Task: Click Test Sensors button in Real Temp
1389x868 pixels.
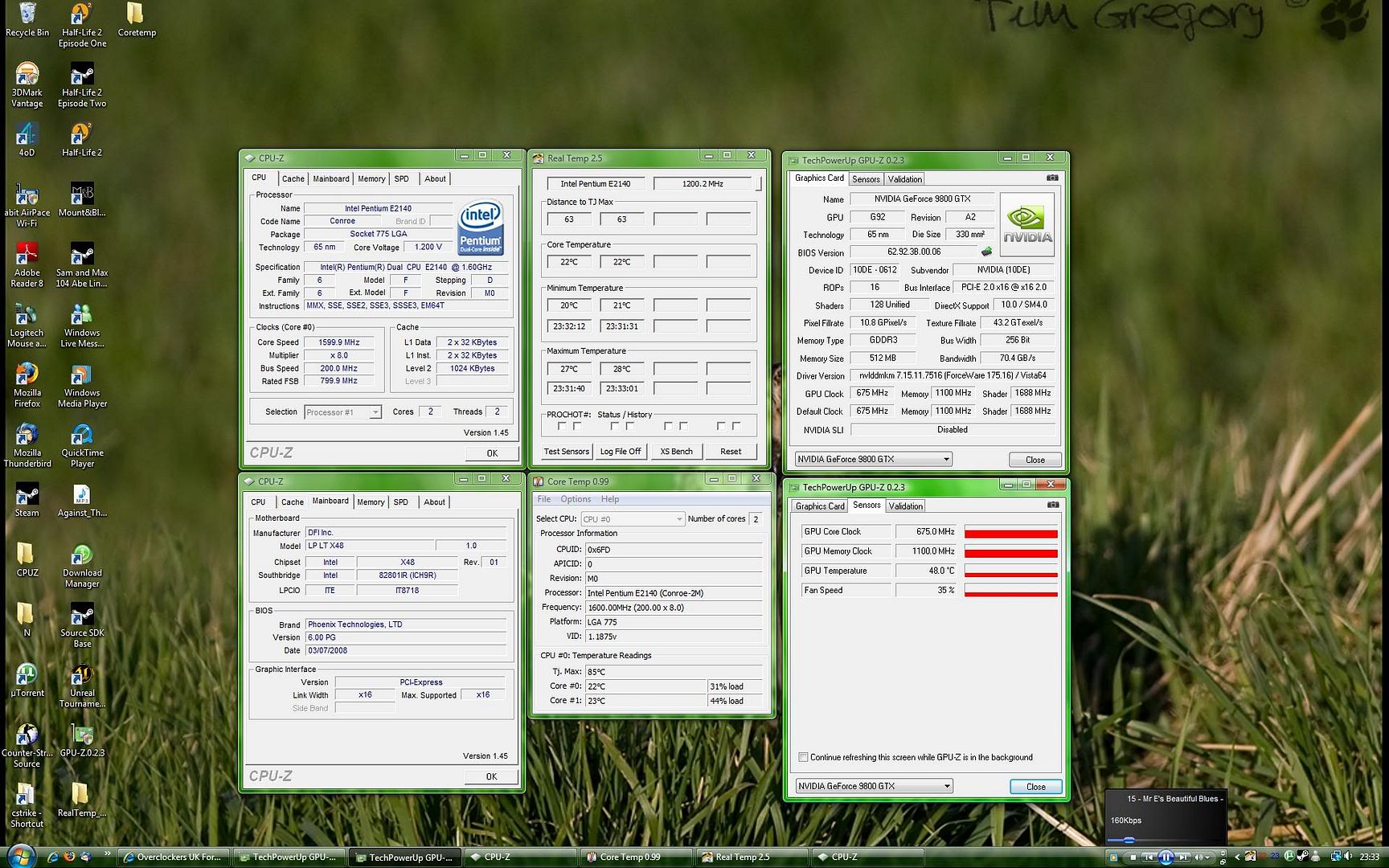Action: pyautogui.click(x=567, y=452)
